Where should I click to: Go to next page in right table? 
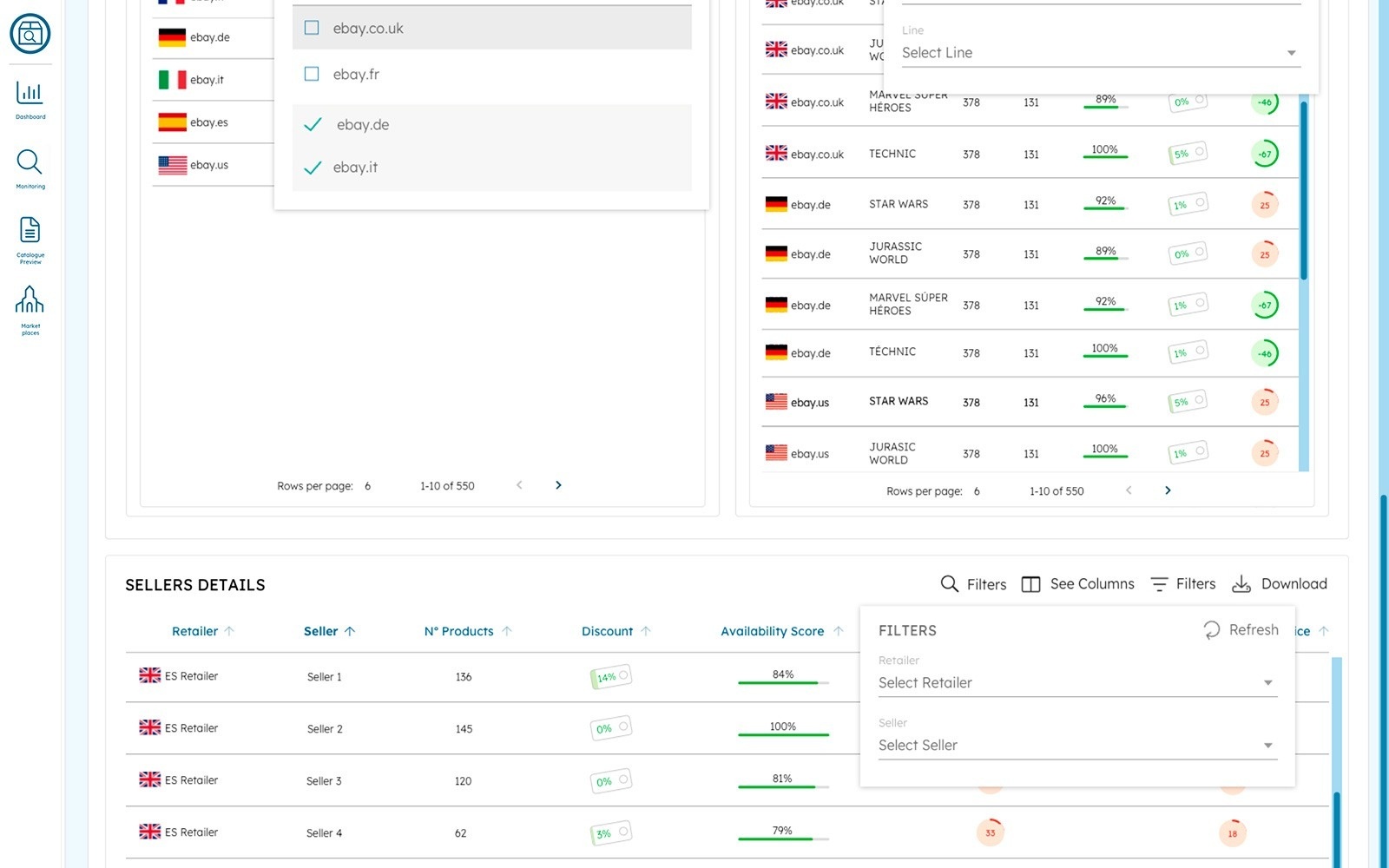[1168, 490]
